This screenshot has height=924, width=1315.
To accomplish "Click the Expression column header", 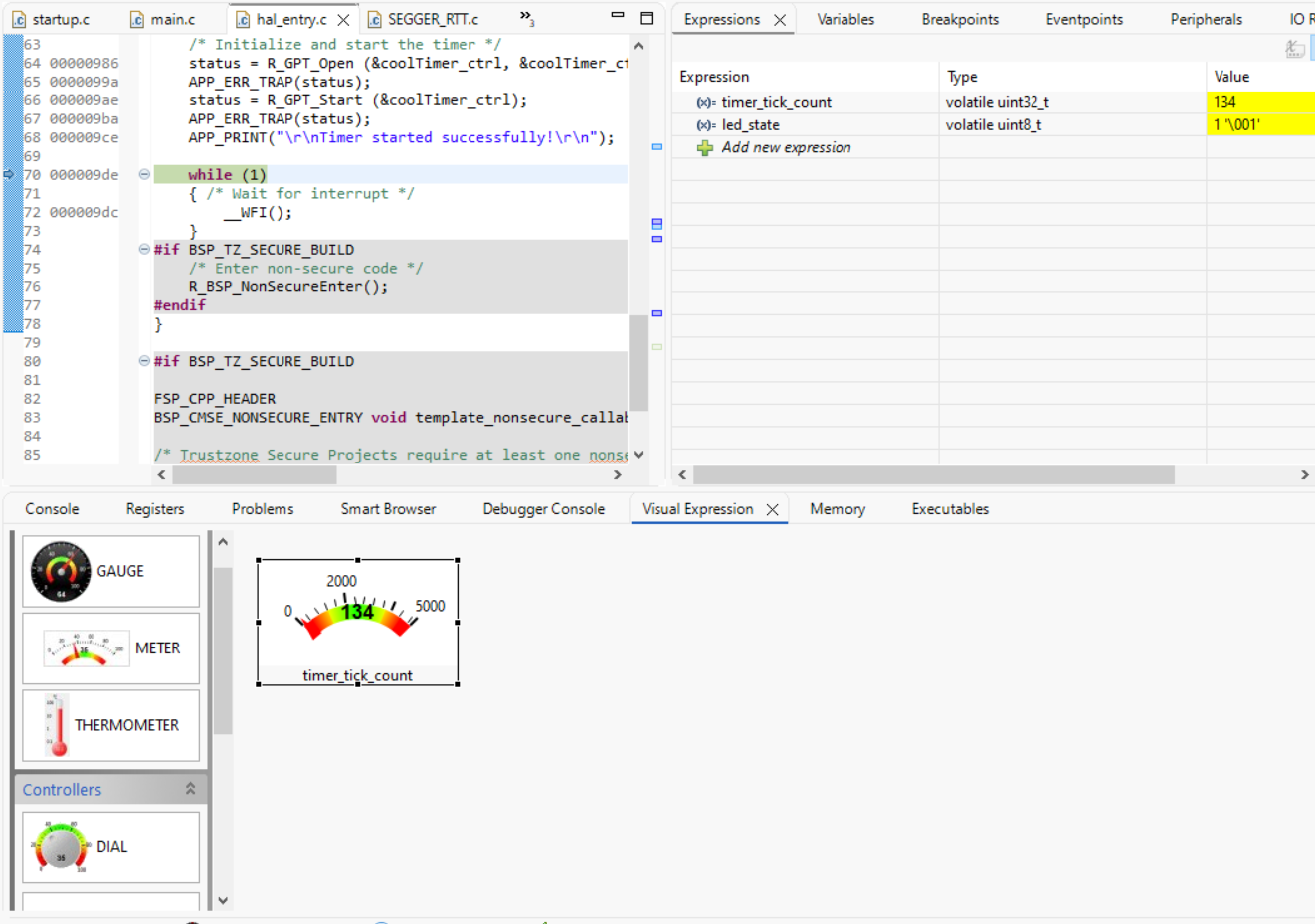I will coord(805,77).
